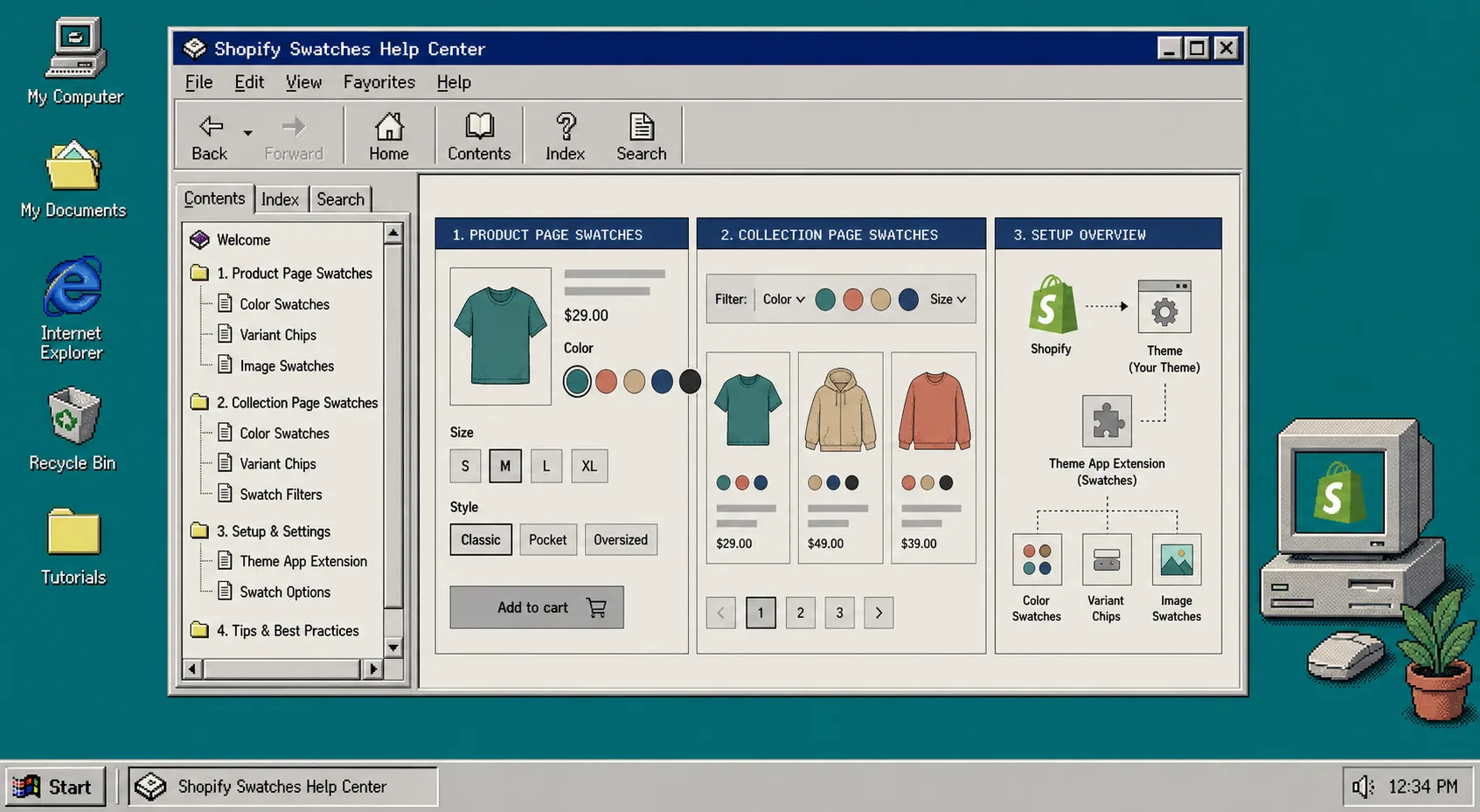The image size is (1480, 812).
Task: Click Shopify Swatches Help Center taskbar button
Action: click(283, 787)
